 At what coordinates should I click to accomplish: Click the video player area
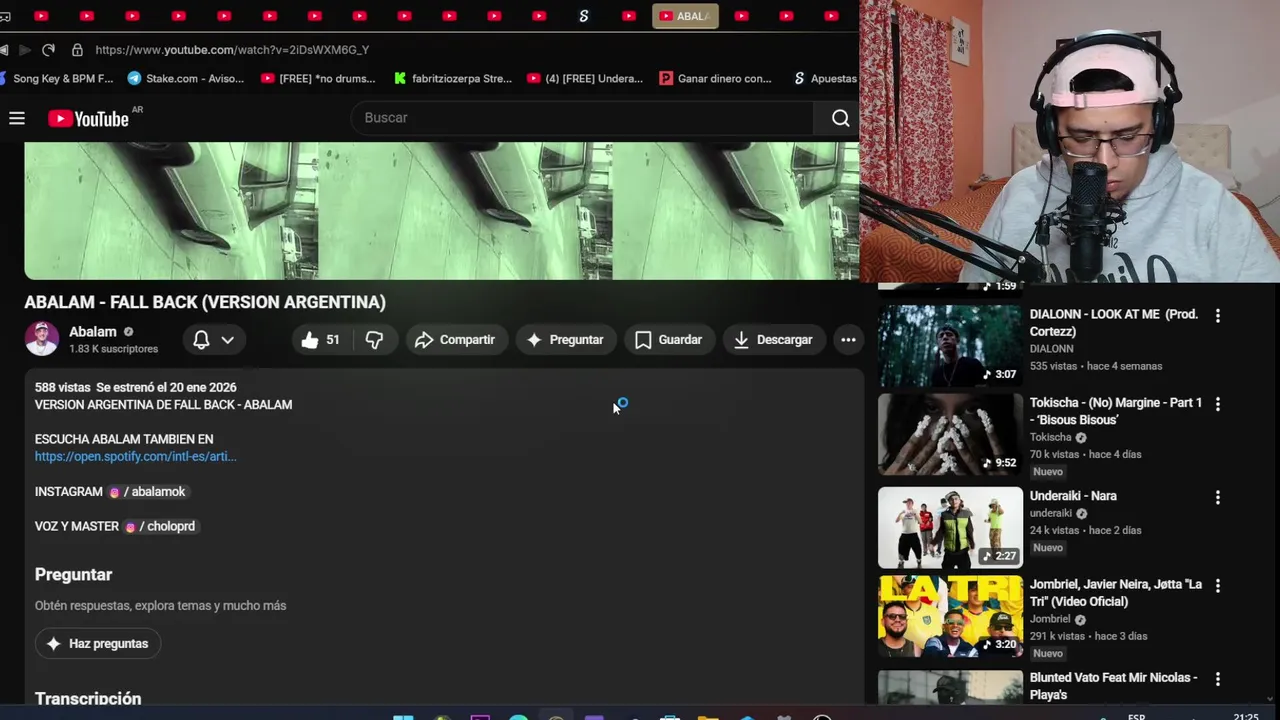(x=441, y=211)
